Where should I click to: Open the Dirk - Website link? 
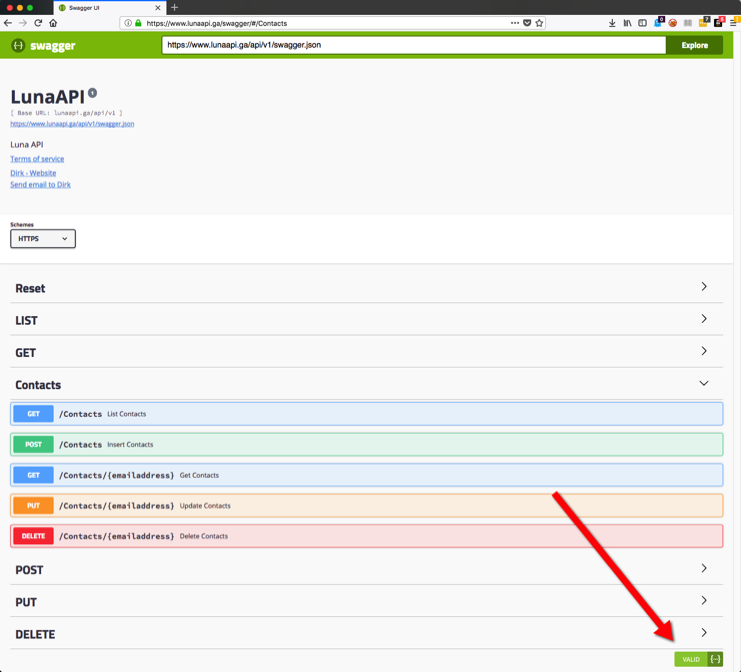click(x=33, y=173)
